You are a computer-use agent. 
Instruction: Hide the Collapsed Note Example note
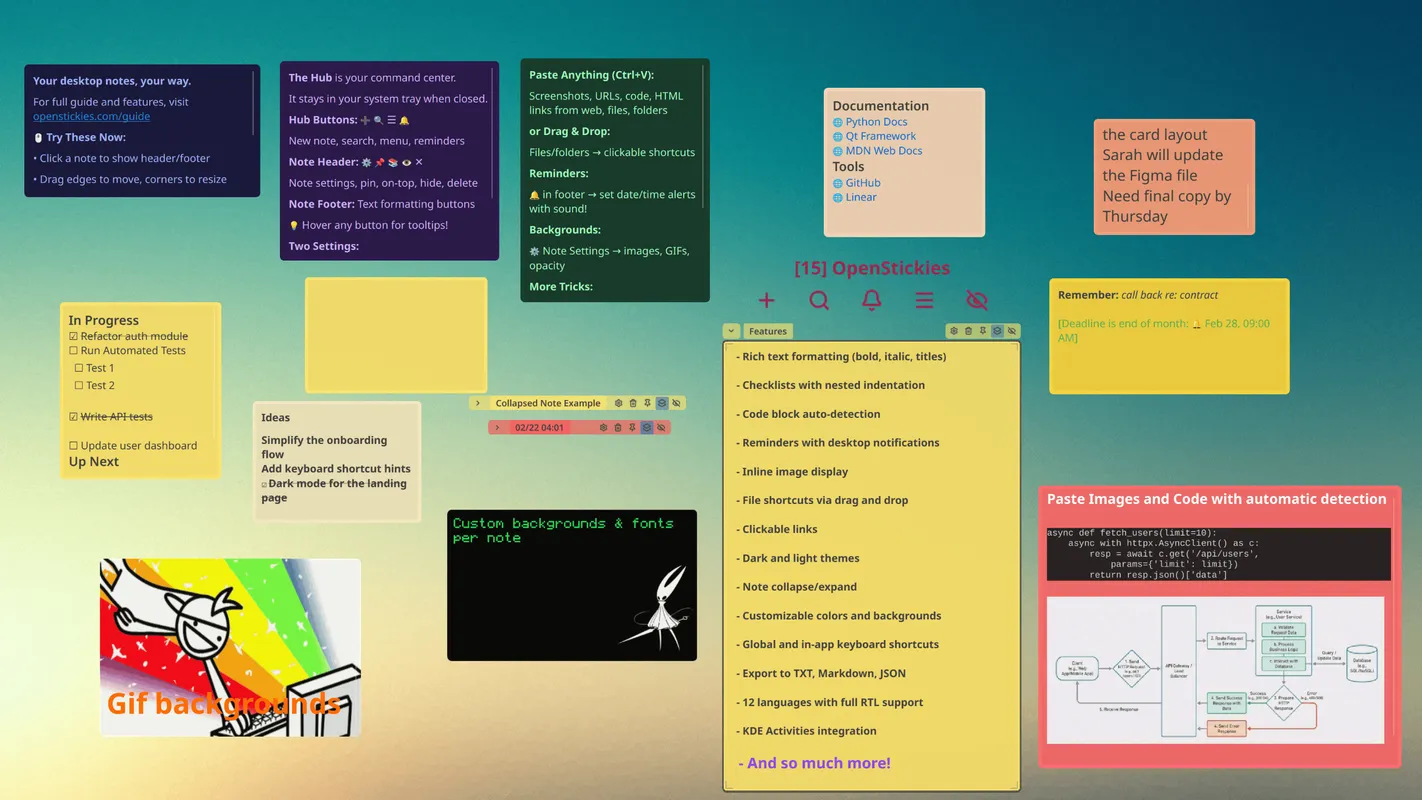click(x=677, y=402)
